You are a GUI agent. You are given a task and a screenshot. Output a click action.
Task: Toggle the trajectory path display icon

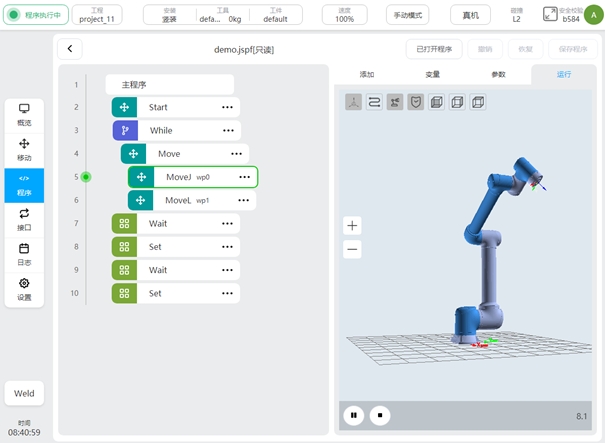(x=374, y=102)
